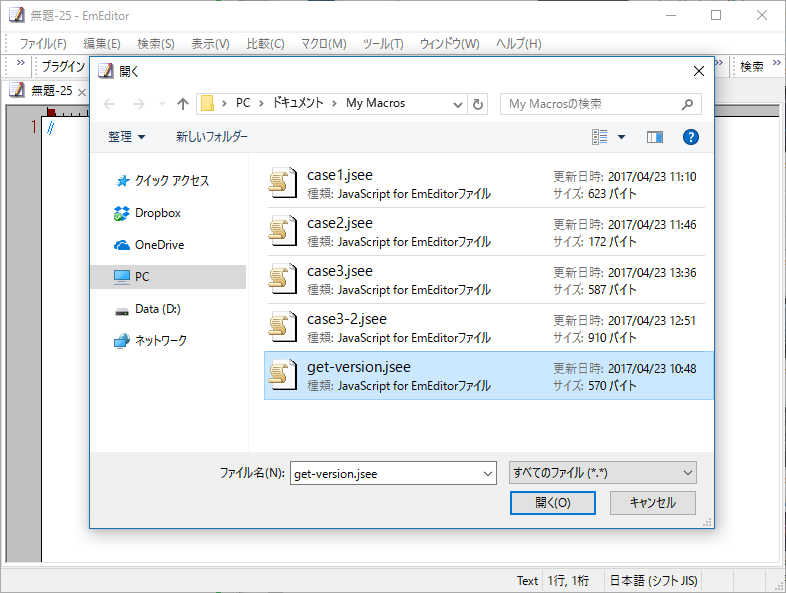The height and width of the screenshot is (593, 786).
Task: Show the preview pane
Action: coord(655,137)
